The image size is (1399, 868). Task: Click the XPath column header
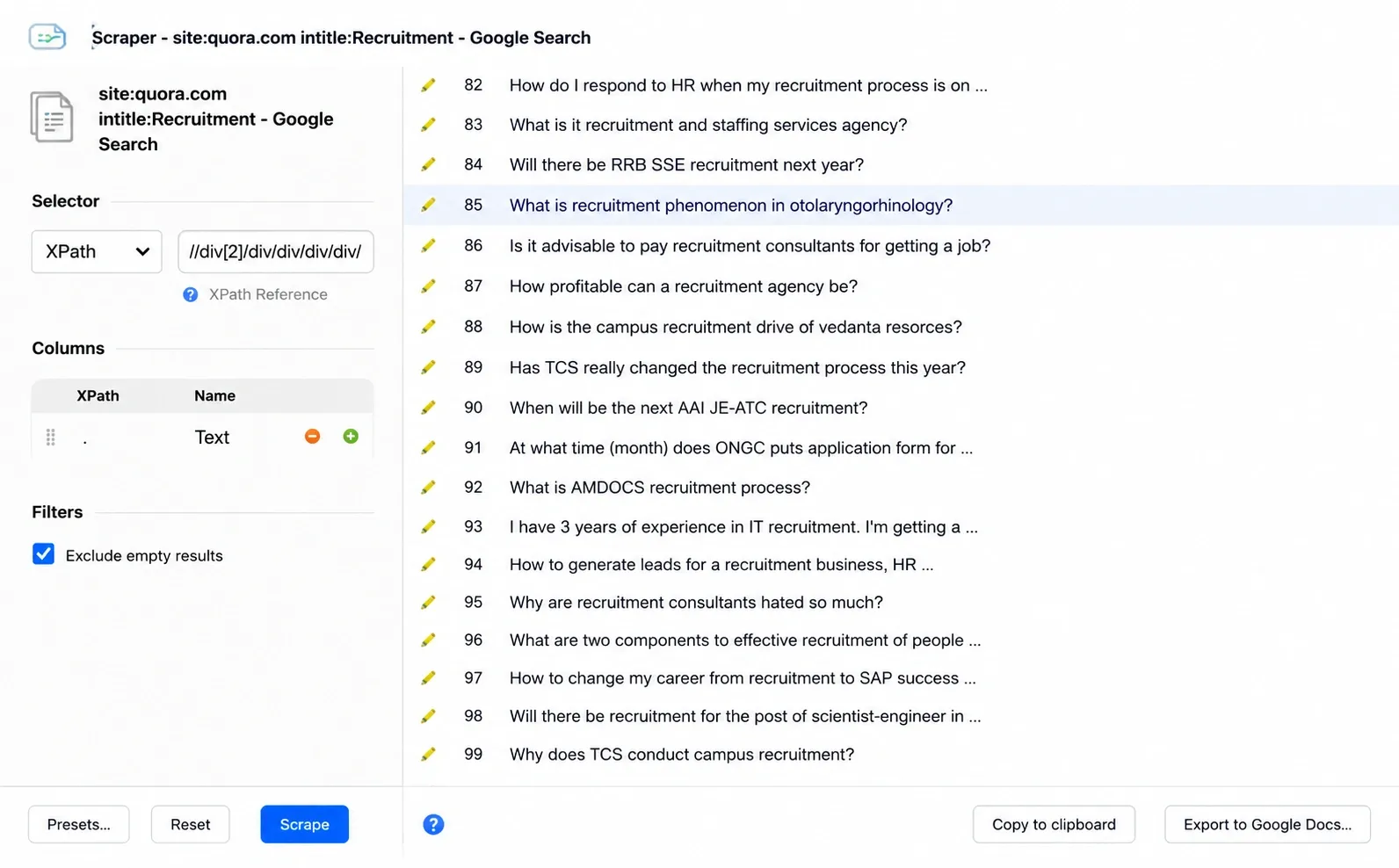(98, 396)
